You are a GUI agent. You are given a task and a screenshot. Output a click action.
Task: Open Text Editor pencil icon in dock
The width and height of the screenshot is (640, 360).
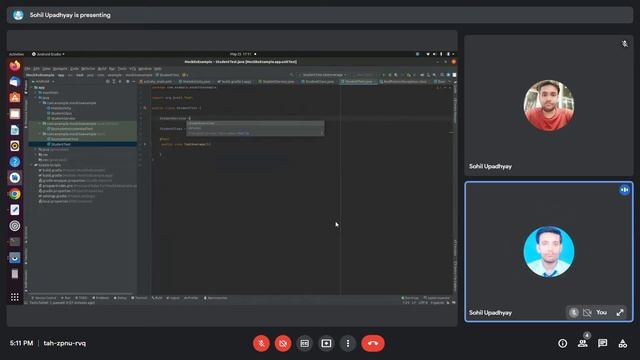point(15,210)
